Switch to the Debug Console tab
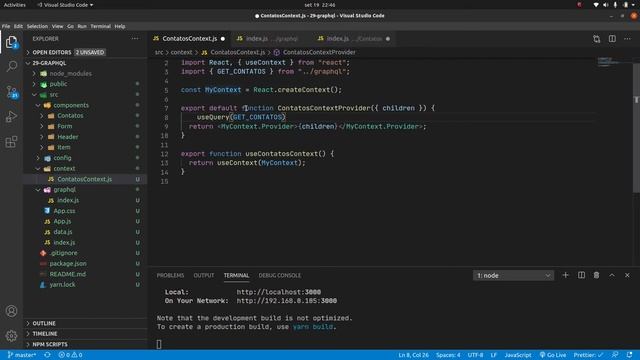The width and height of the screenshot is (640, 360). coord(280,276)
